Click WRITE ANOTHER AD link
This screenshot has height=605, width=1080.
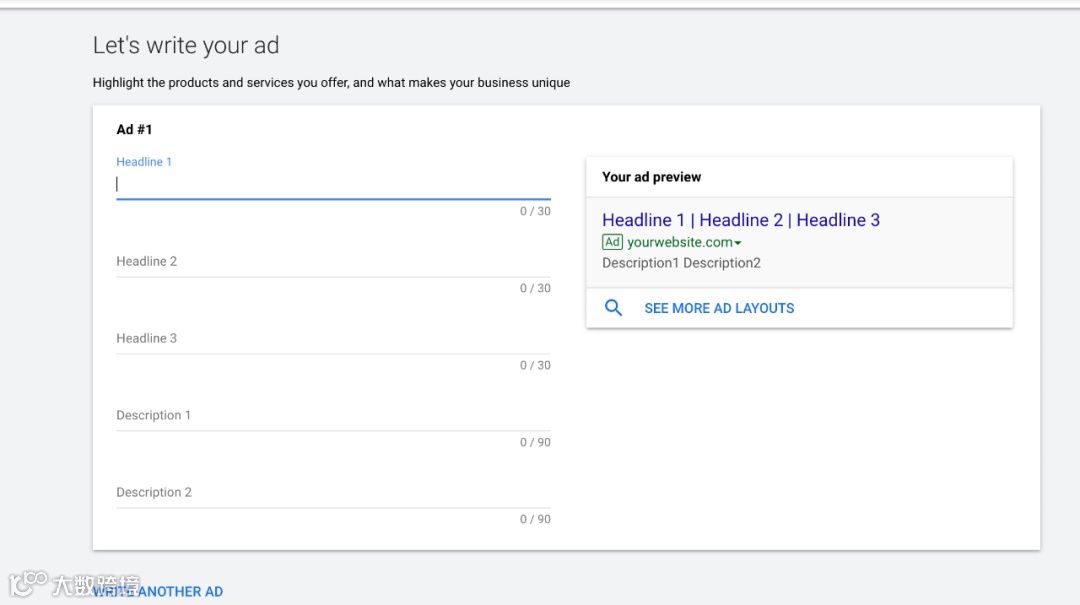coord(160,592)
